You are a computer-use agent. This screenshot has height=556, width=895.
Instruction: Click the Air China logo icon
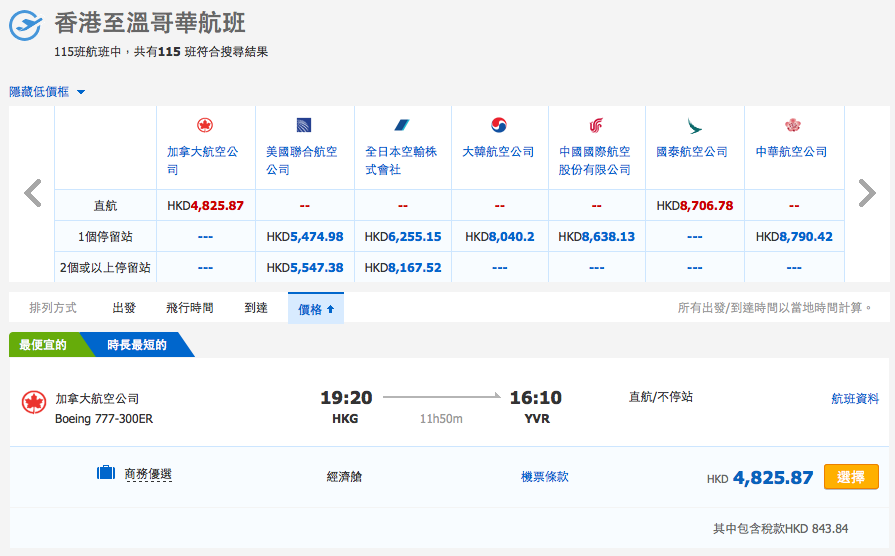[x=596, y=125]
